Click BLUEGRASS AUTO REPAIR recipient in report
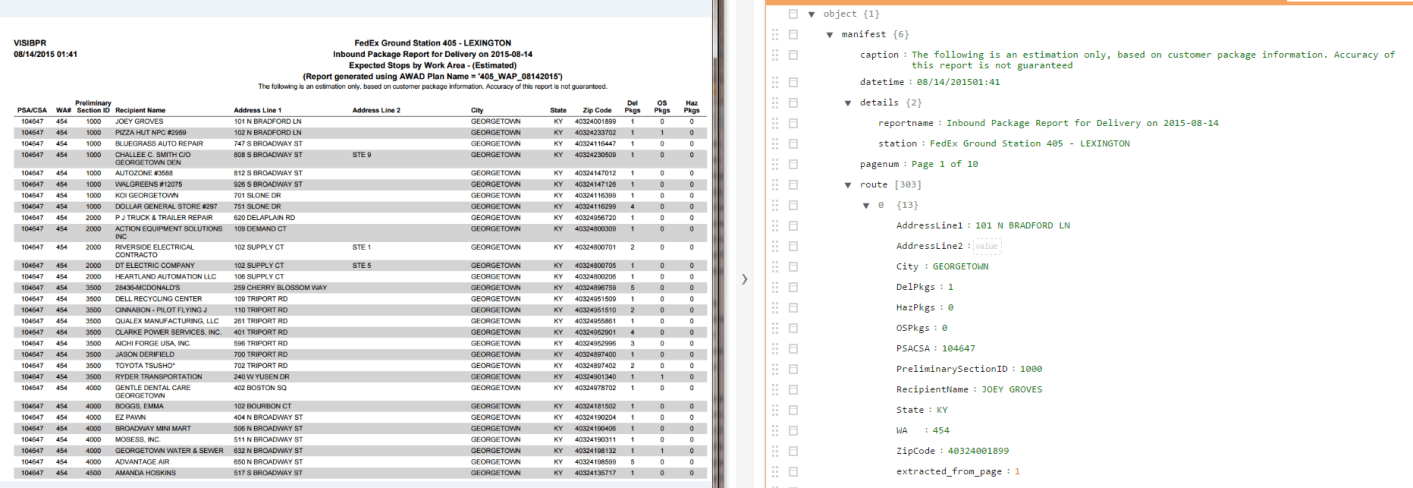The image size is (1413, 488). 159,143
